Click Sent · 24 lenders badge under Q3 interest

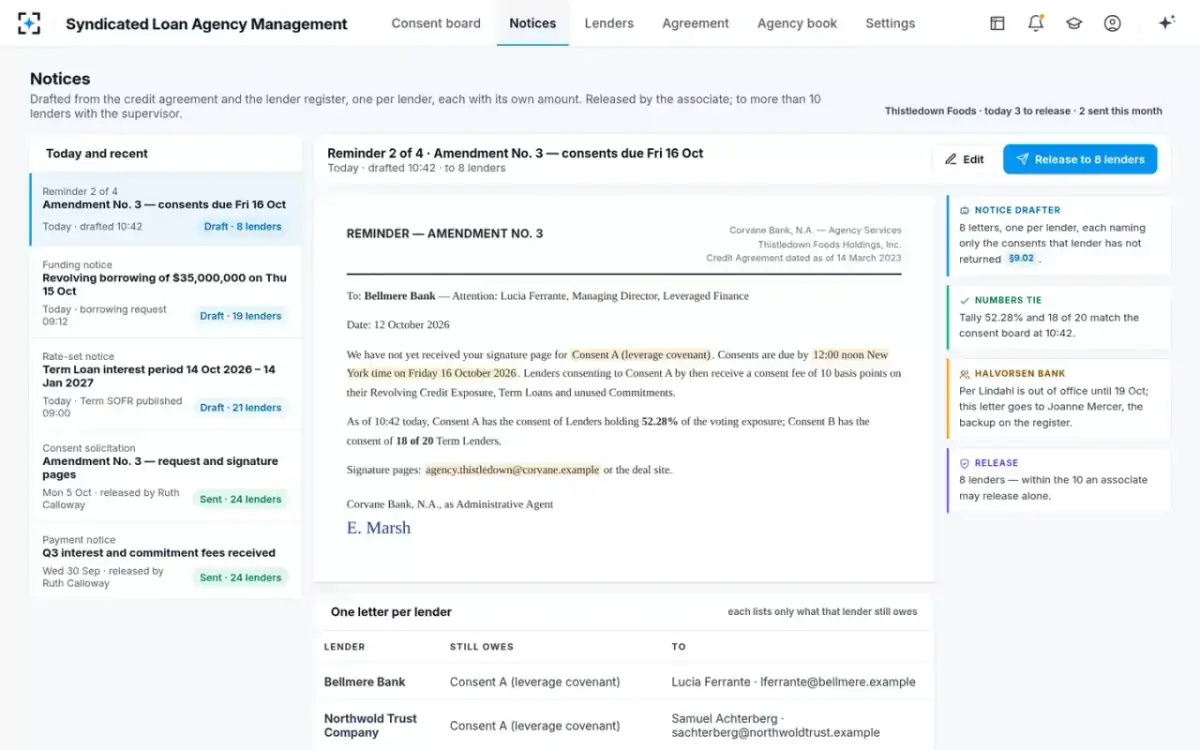pos(240,577)
